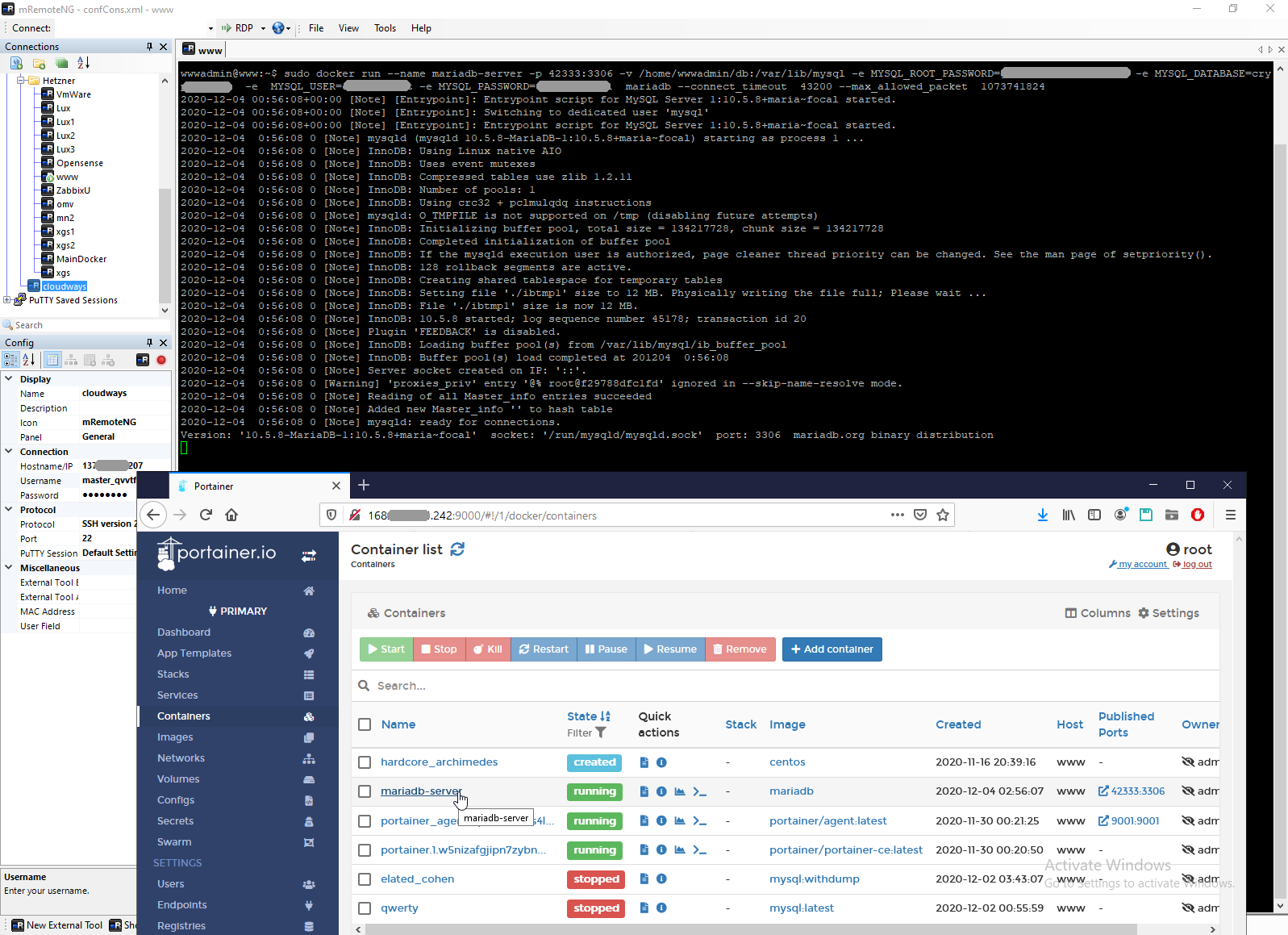Click the Stop containers button
This screenshot has height=935, width=1288.
pos(439,649)
